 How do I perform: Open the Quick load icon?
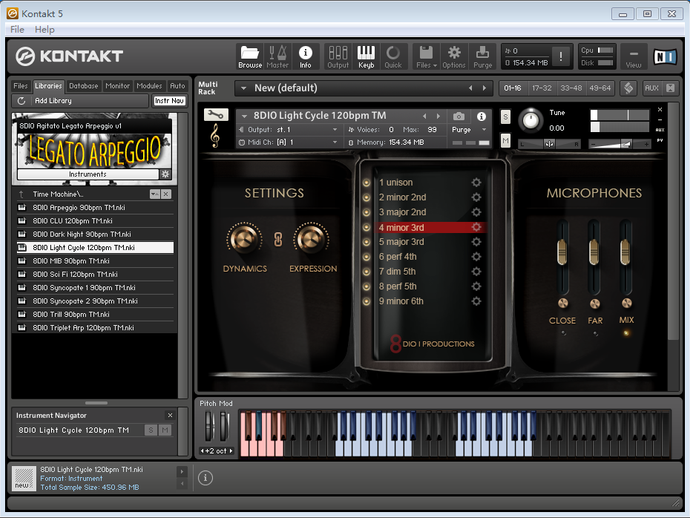click(393, 56)
